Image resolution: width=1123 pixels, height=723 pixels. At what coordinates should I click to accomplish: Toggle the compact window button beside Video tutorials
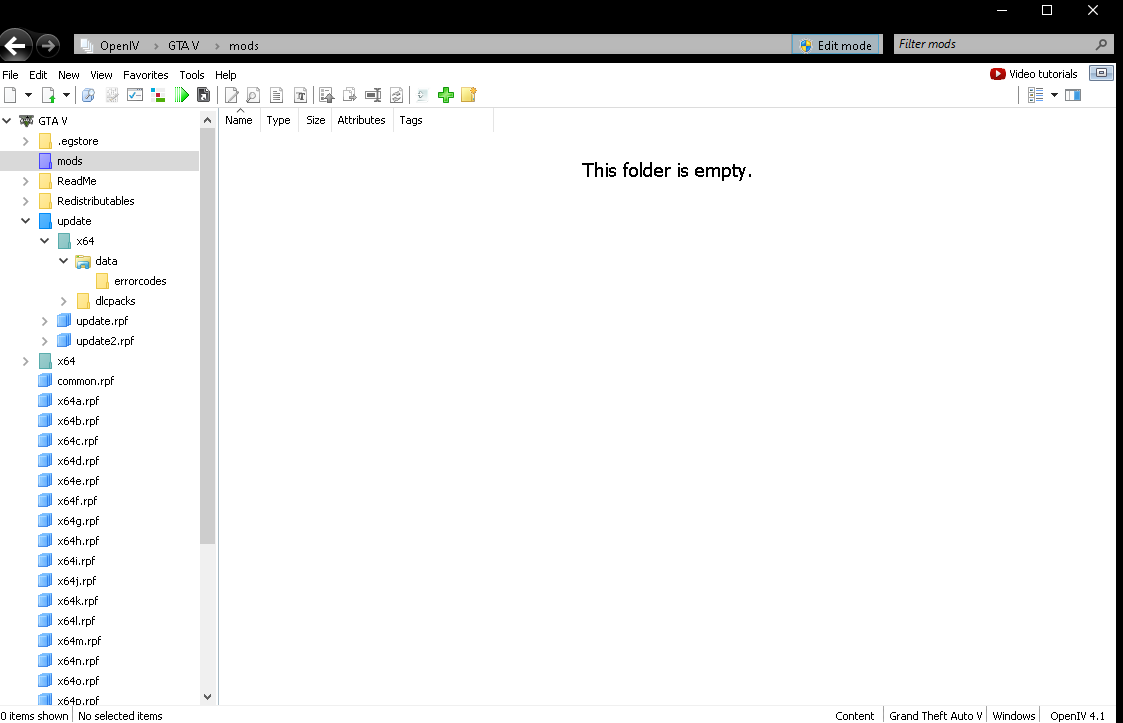[1102, 73]
